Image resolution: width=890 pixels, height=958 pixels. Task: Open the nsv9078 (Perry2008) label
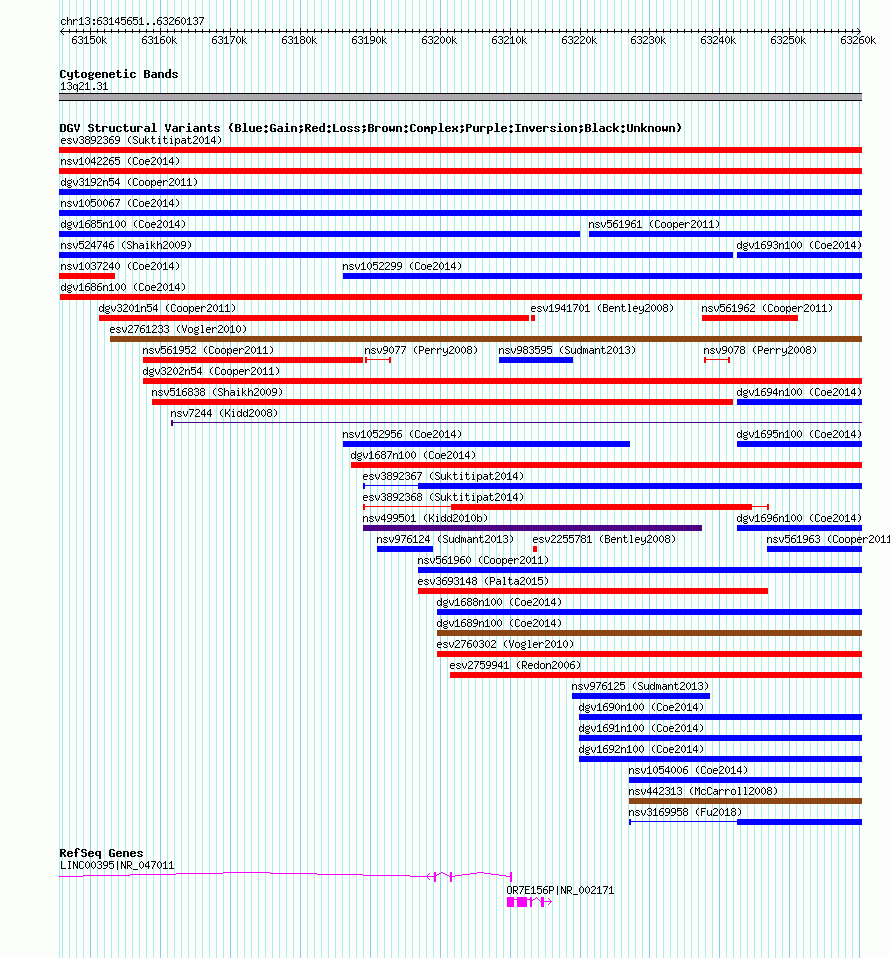[x=760, y=350]
